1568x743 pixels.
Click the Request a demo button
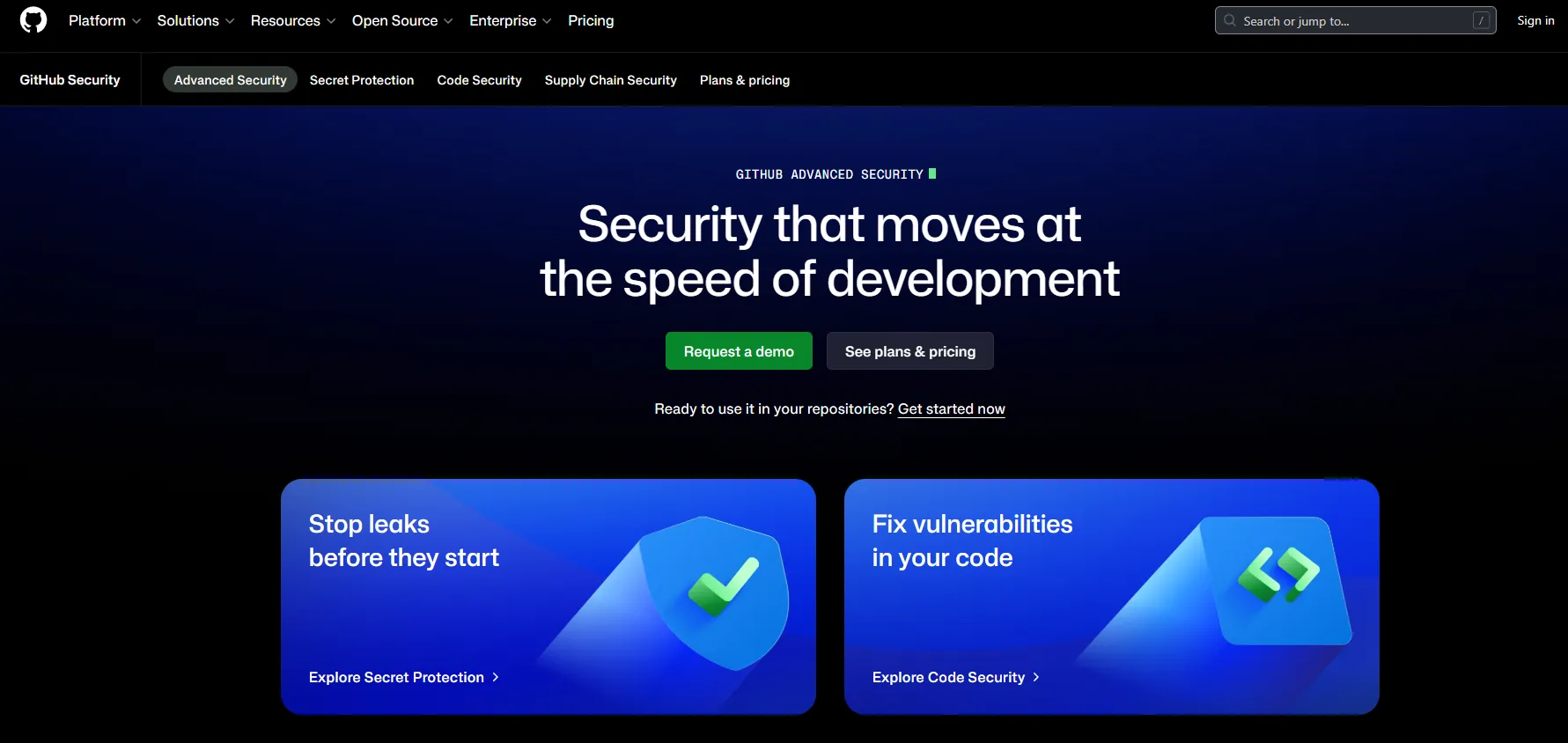739,351
